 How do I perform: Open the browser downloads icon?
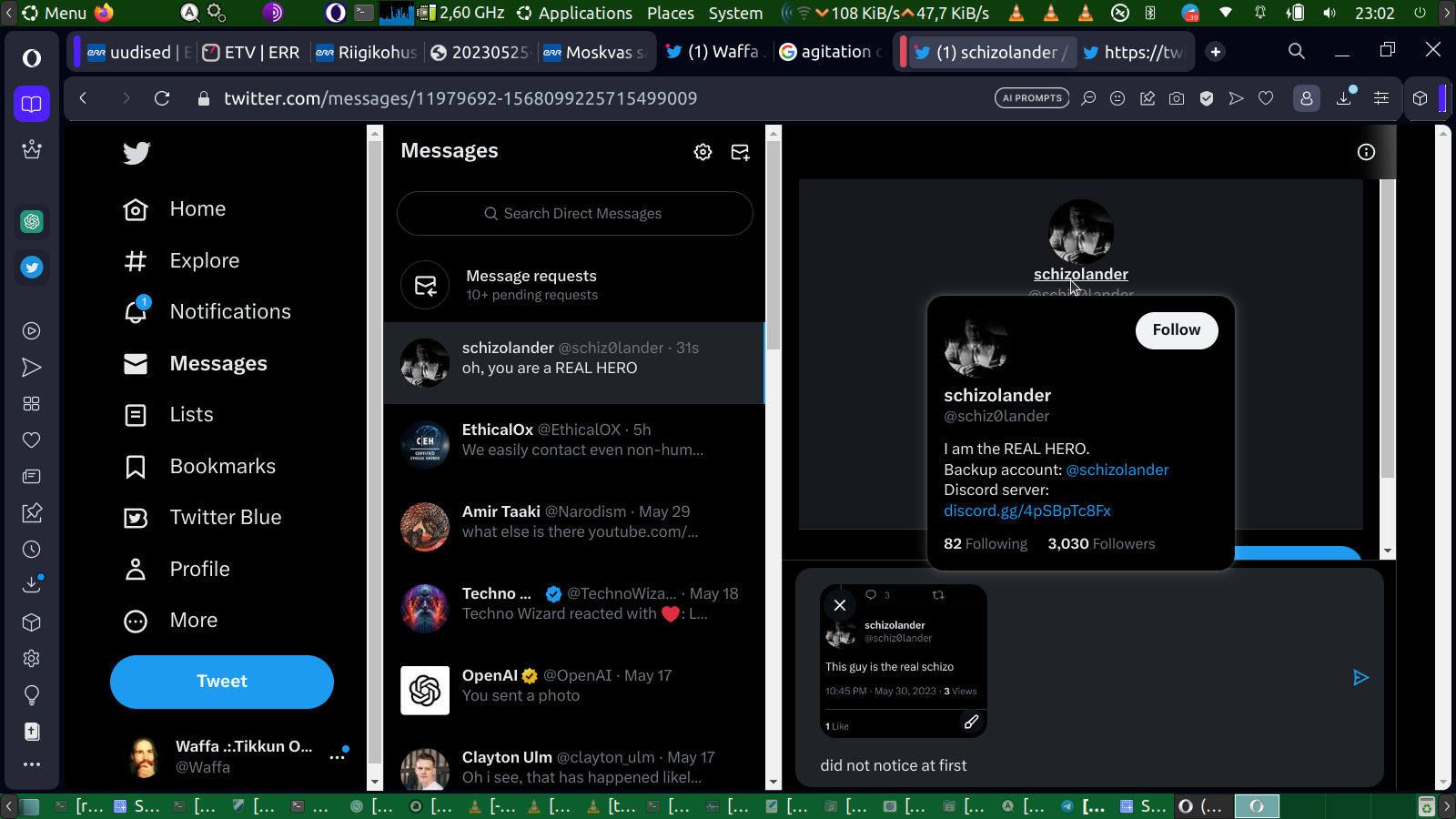coord(1344,98)
